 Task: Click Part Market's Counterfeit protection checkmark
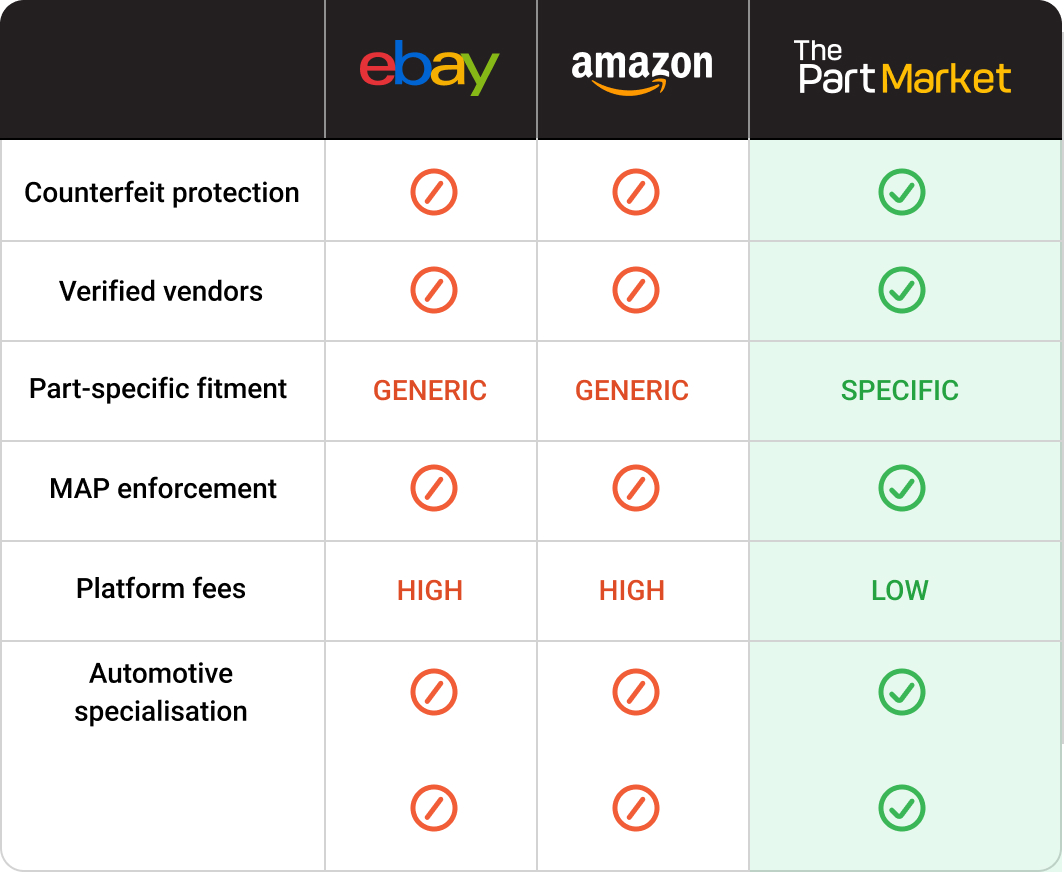pos(902,192)
